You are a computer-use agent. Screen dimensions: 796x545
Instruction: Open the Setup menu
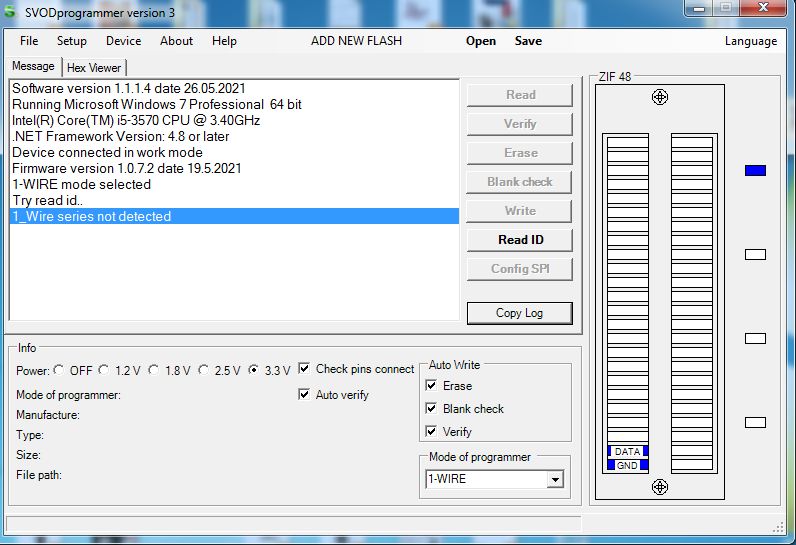click(72, 41)
